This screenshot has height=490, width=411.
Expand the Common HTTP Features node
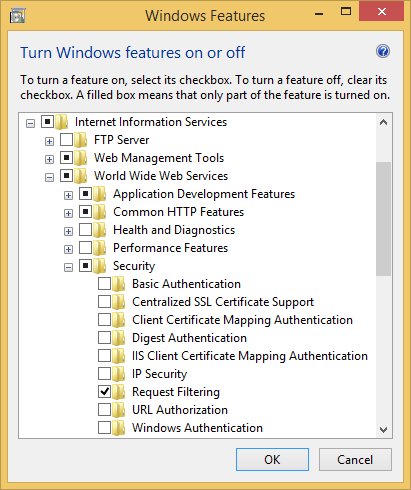[68, 214]
